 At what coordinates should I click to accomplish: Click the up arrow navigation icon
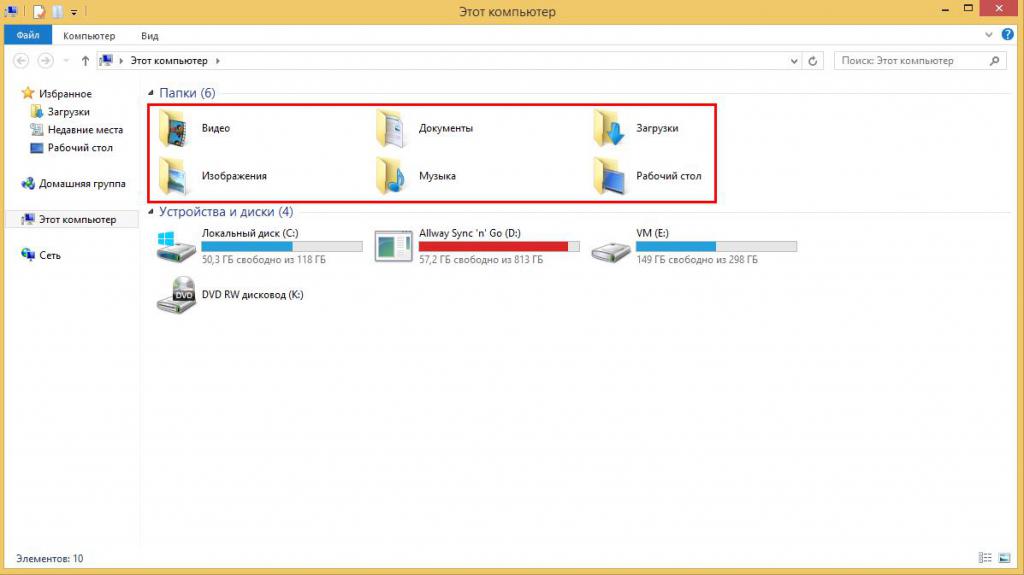[x=85, y=61]
